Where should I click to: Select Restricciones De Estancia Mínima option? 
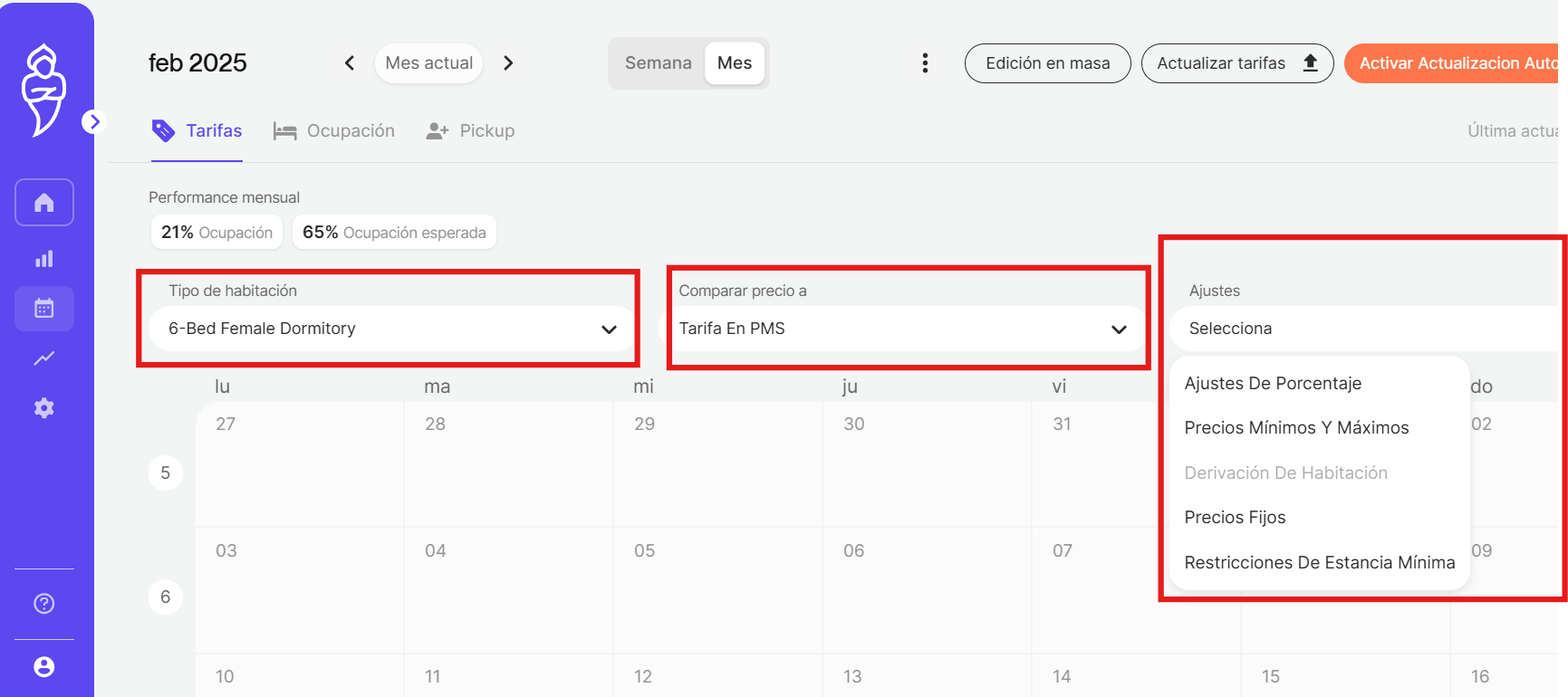[x=1319, y=562]
